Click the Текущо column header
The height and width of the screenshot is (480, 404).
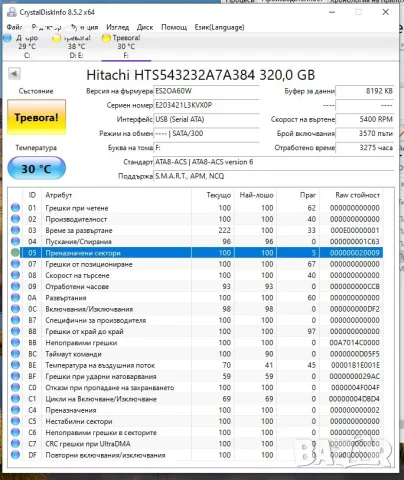click(x=213, y=195)
